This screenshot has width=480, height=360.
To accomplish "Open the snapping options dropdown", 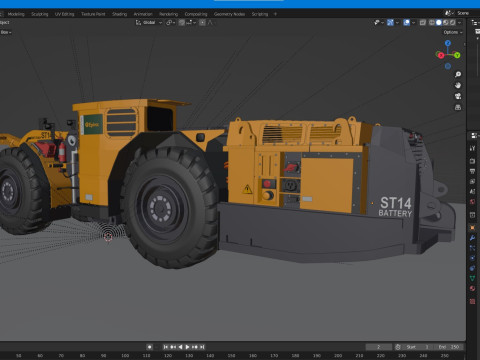I will (191, 23).
